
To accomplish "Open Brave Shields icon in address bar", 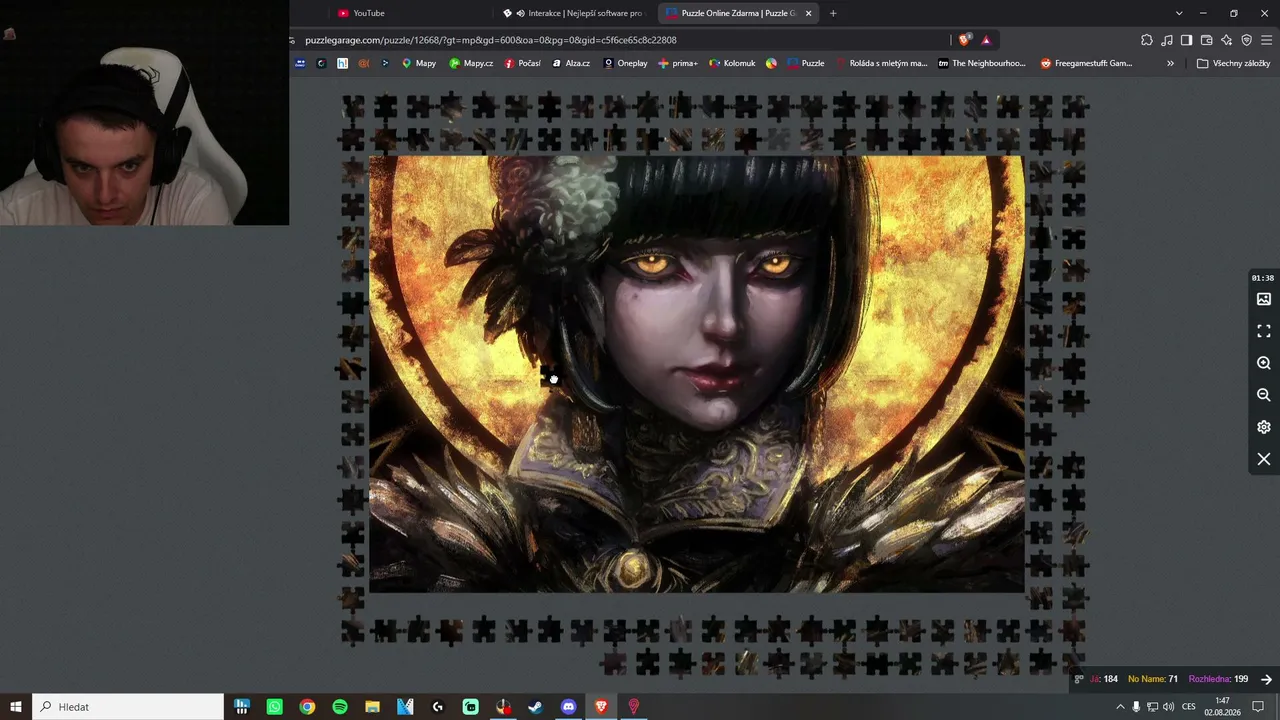I will tap(964, 40).
